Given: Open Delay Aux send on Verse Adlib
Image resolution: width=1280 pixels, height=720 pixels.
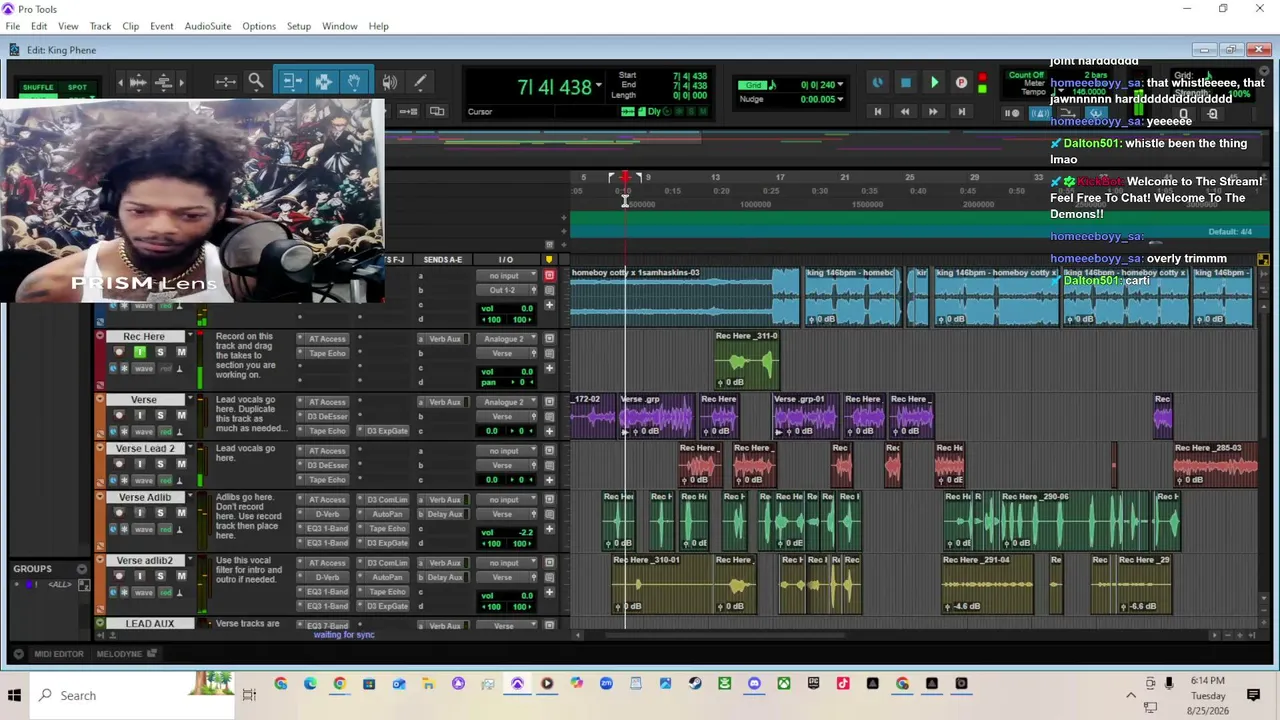Looking at the screenshot, I should click(445, 514).
